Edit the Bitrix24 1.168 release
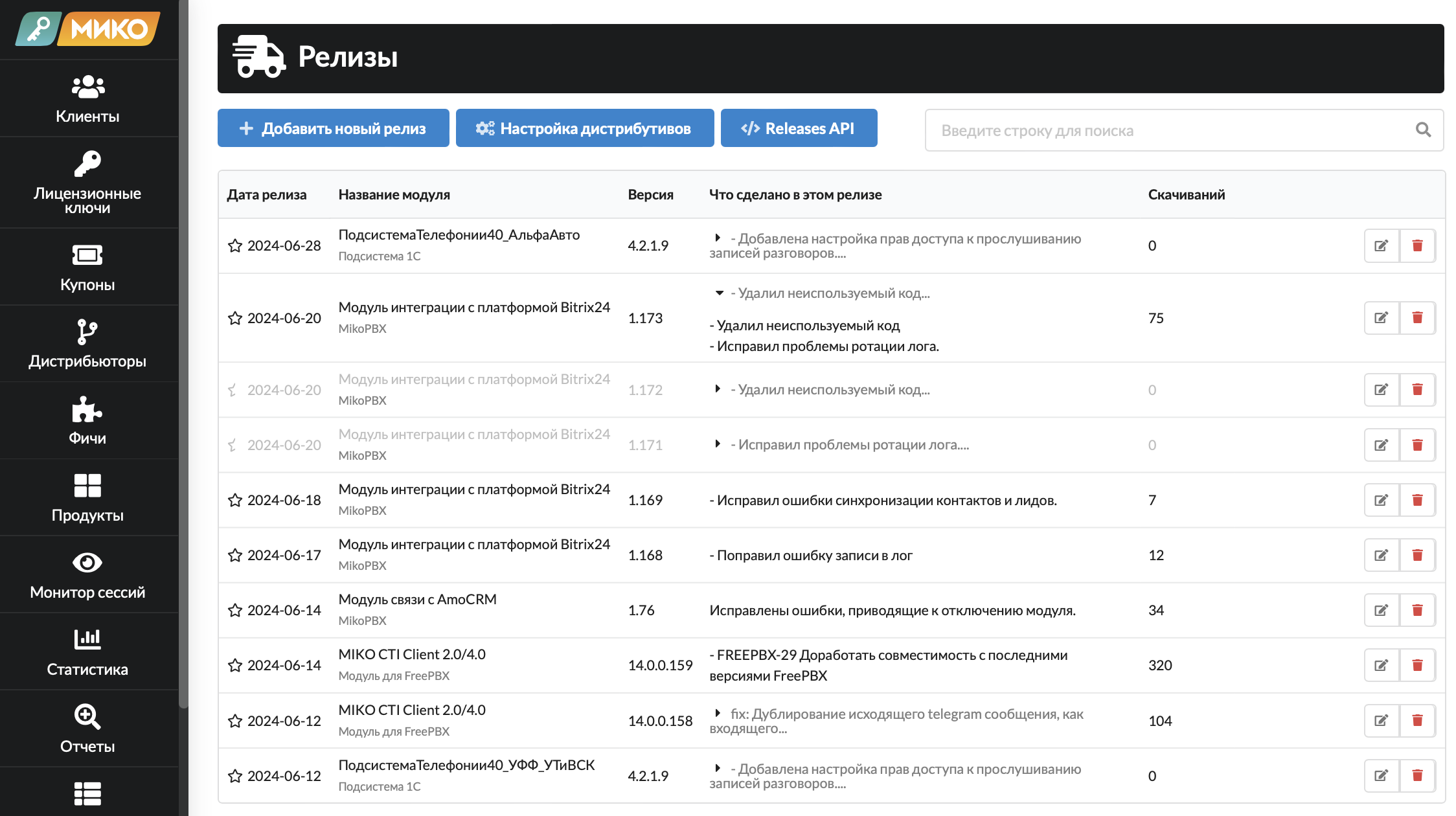This screenshot has width=1456, height=816. click(1382, 555)
